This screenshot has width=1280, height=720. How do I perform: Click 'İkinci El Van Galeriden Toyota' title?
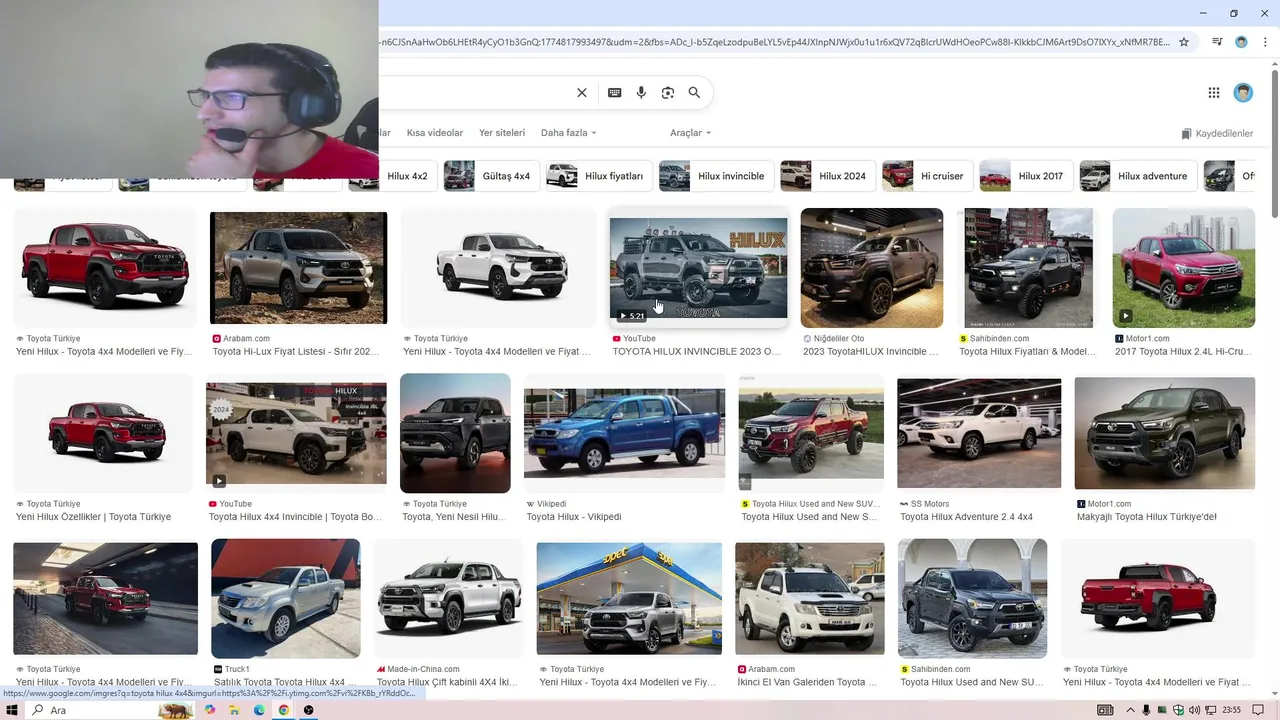[x=807, y=682]
